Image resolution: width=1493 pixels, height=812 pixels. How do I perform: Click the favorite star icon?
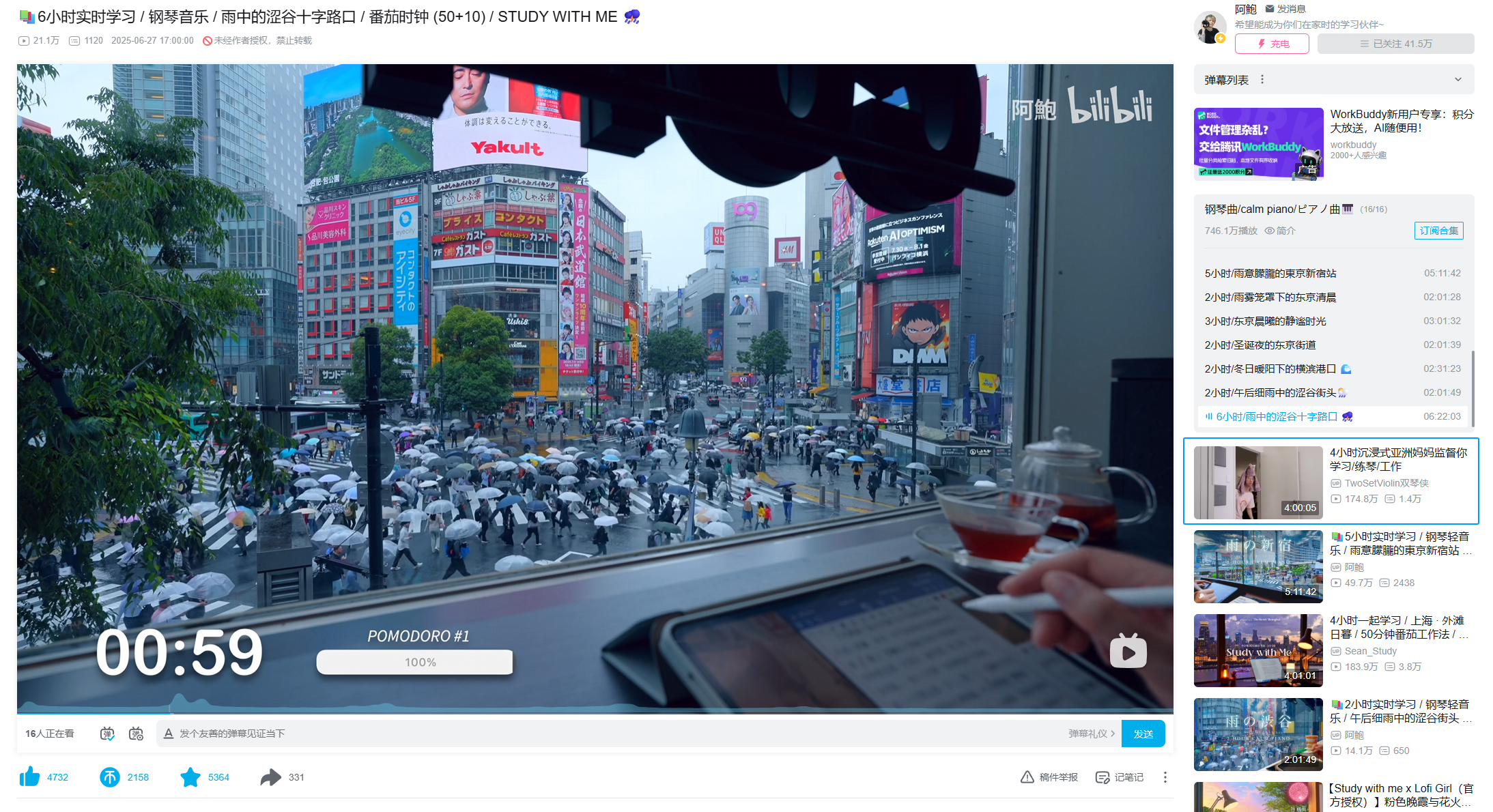[x=190, y=777]
